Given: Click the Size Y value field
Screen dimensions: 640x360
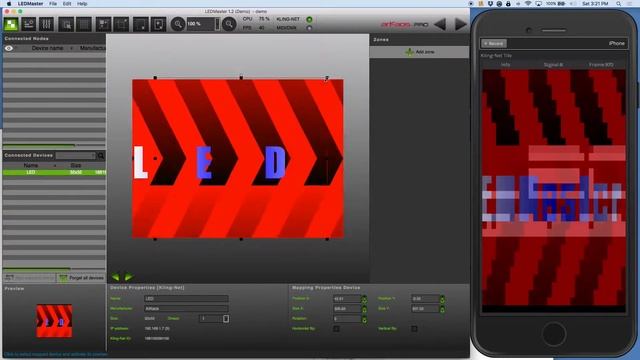Looking at the screenshot, I should (x=425, y=309).
